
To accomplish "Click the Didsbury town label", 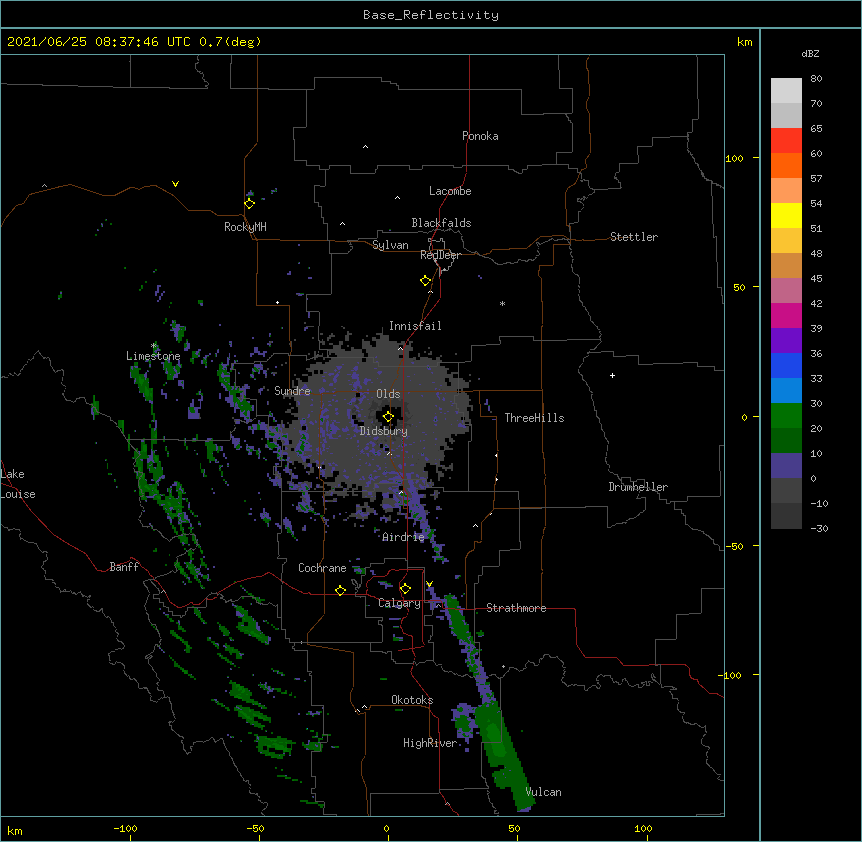I will tap(384, 431).
